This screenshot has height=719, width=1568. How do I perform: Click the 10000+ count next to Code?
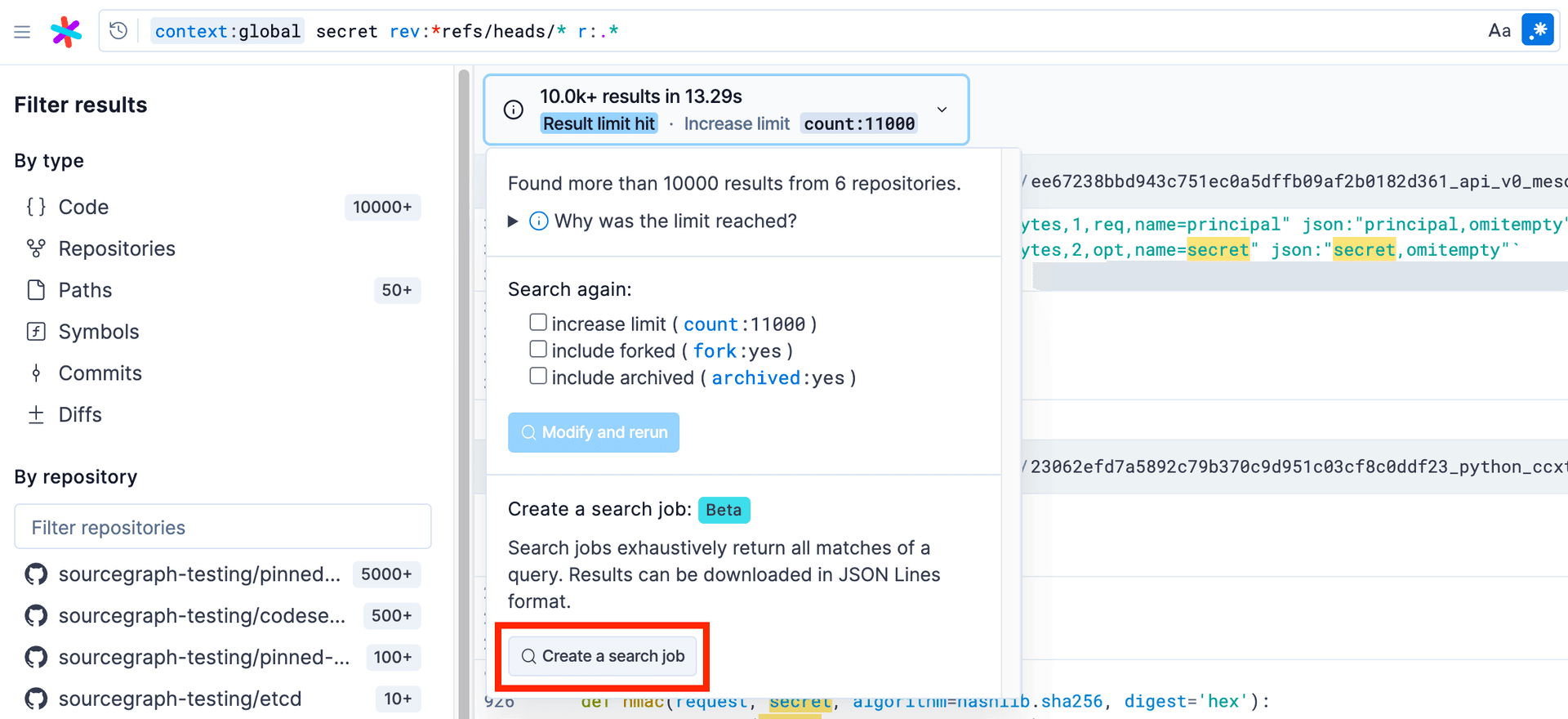(382, 208)
